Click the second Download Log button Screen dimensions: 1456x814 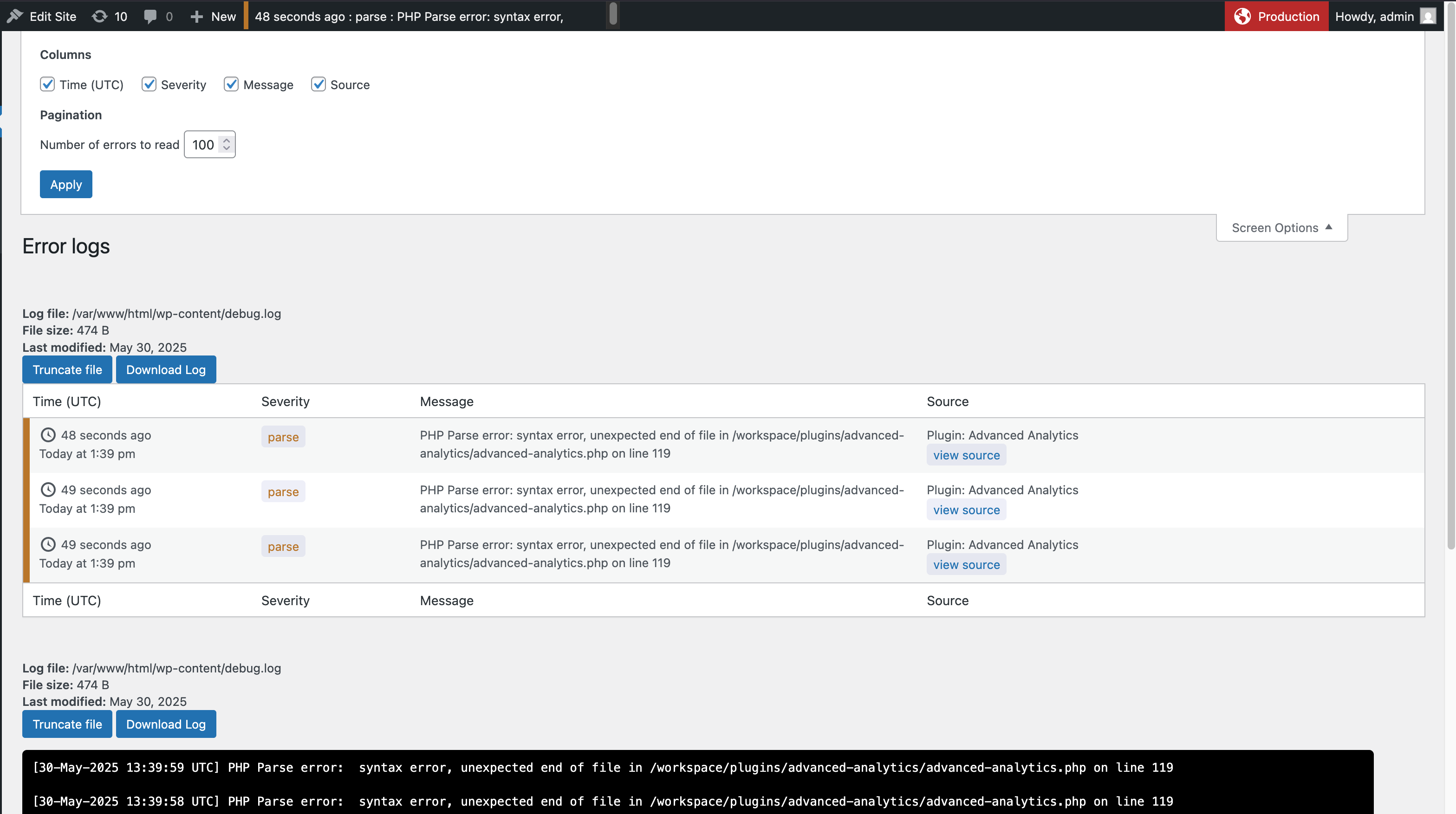(166, 724)
